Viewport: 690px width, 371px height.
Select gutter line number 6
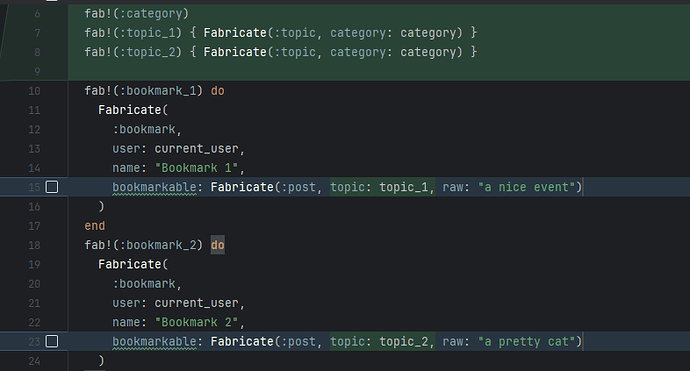click(37, 14)
